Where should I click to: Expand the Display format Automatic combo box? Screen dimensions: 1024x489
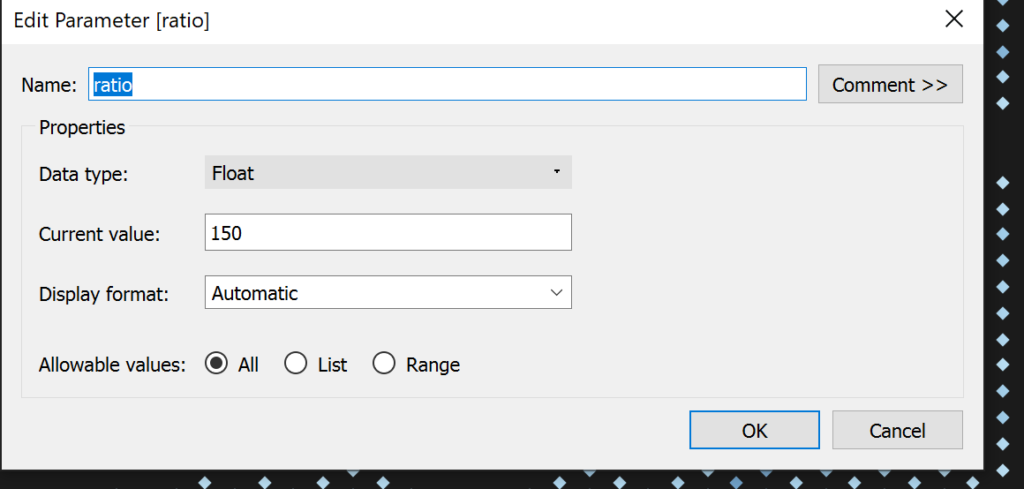click(388, 292)
